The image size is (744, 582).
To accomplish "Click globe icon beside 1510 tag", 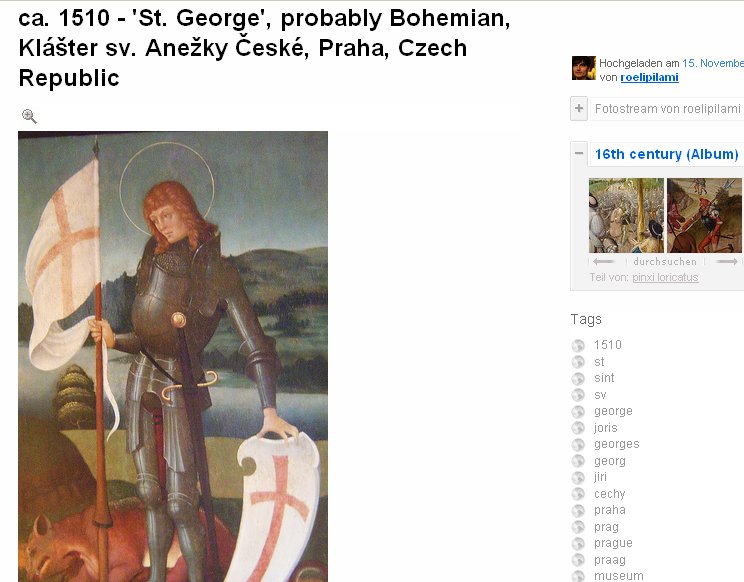I will [x=578, y=345].
